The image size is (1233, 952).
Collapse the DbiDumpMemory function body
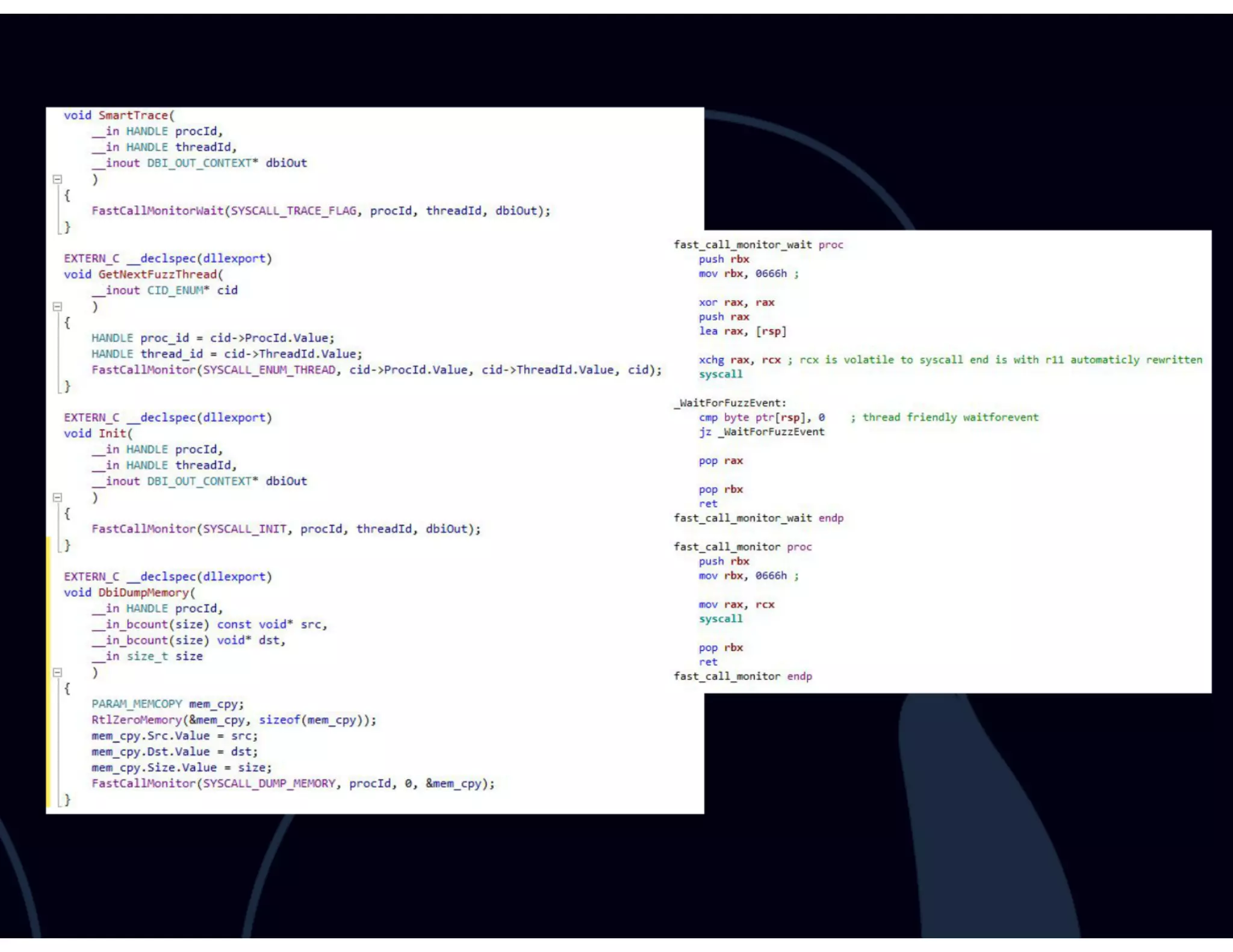tap(57, 672)
